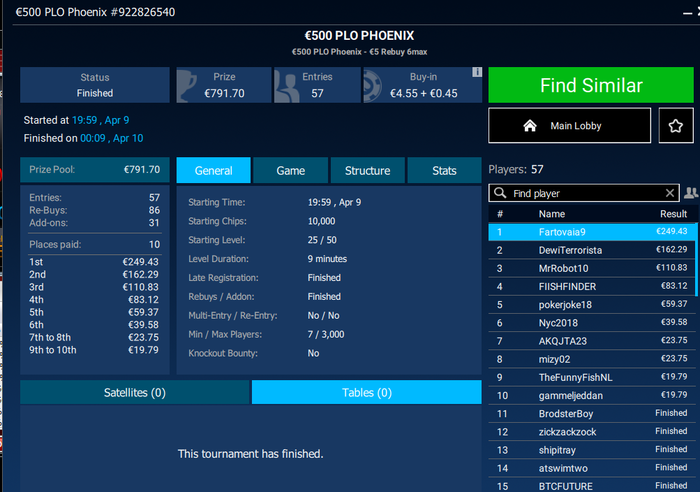Click the info icon on Buy-in box

(477, 72)
